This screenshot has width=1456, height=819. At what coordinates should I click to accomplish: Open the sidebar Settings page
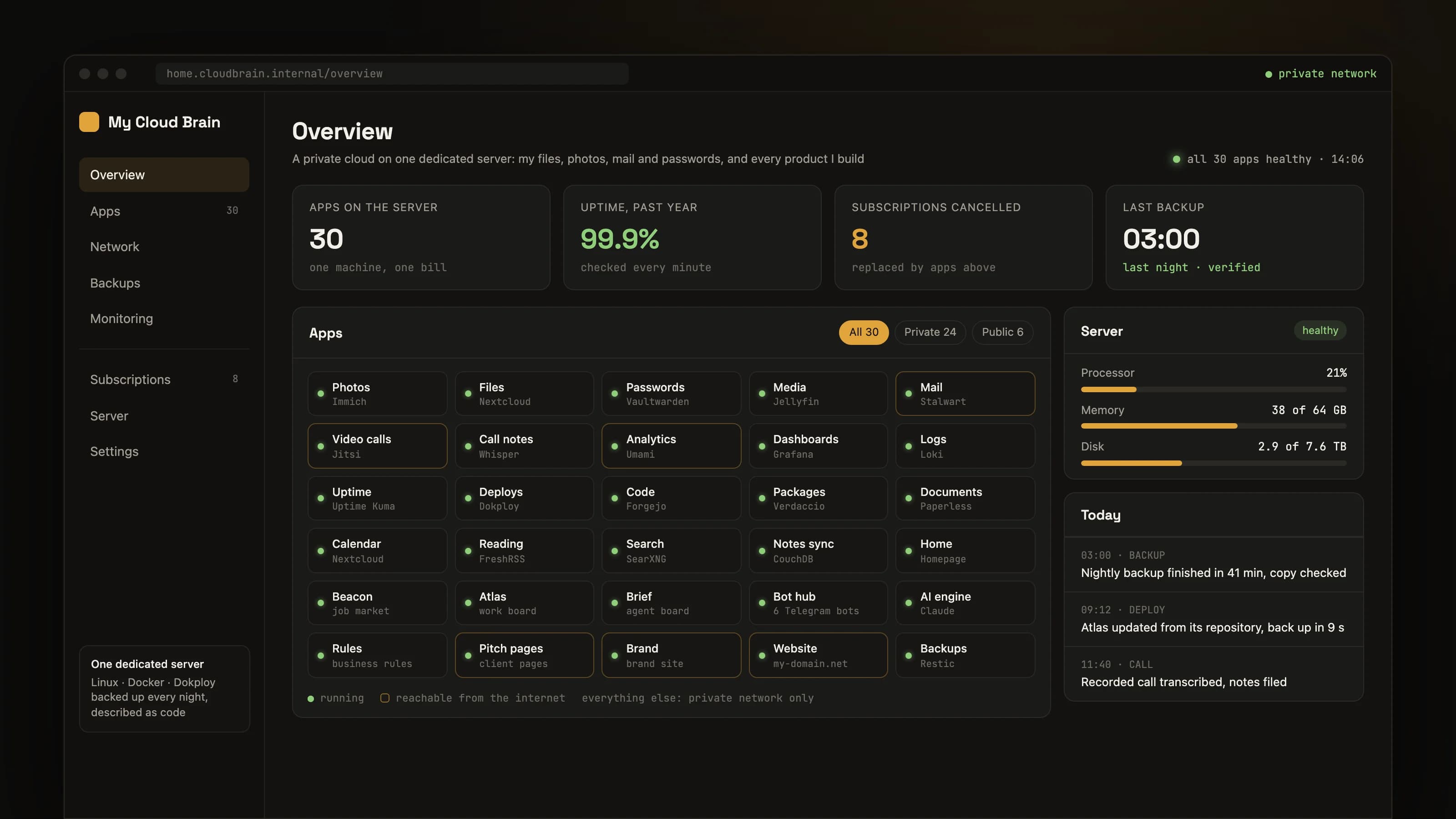[x=164, y=451]
